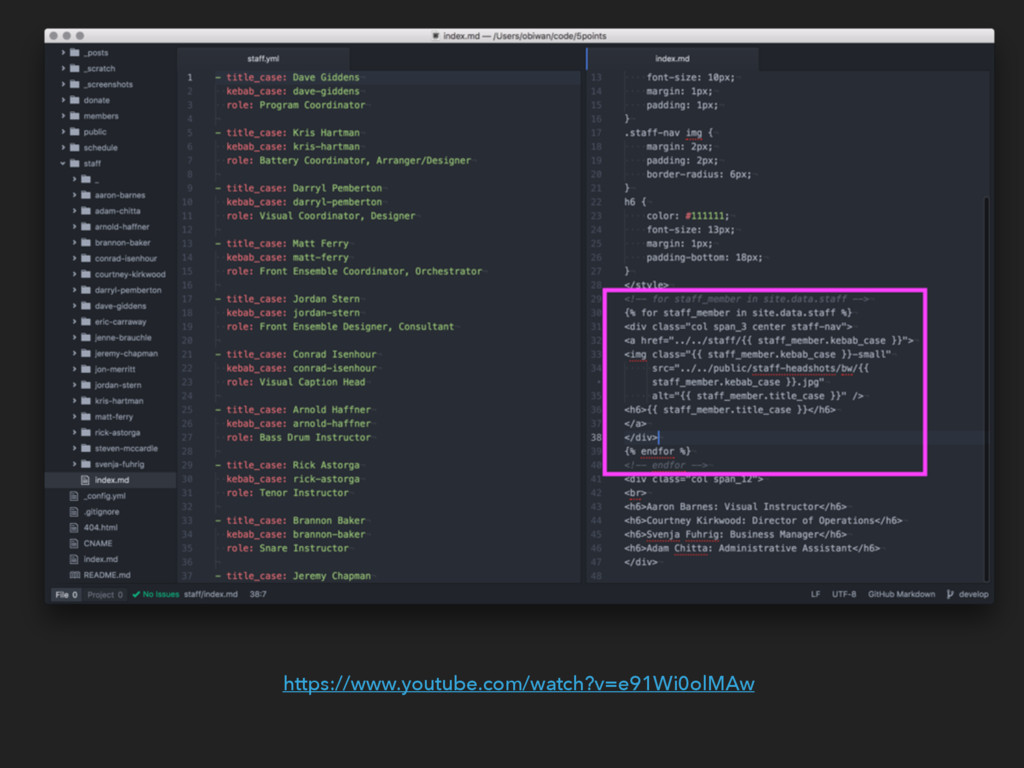
Task: Click the CNAME file icon
Action: [74, 543]
